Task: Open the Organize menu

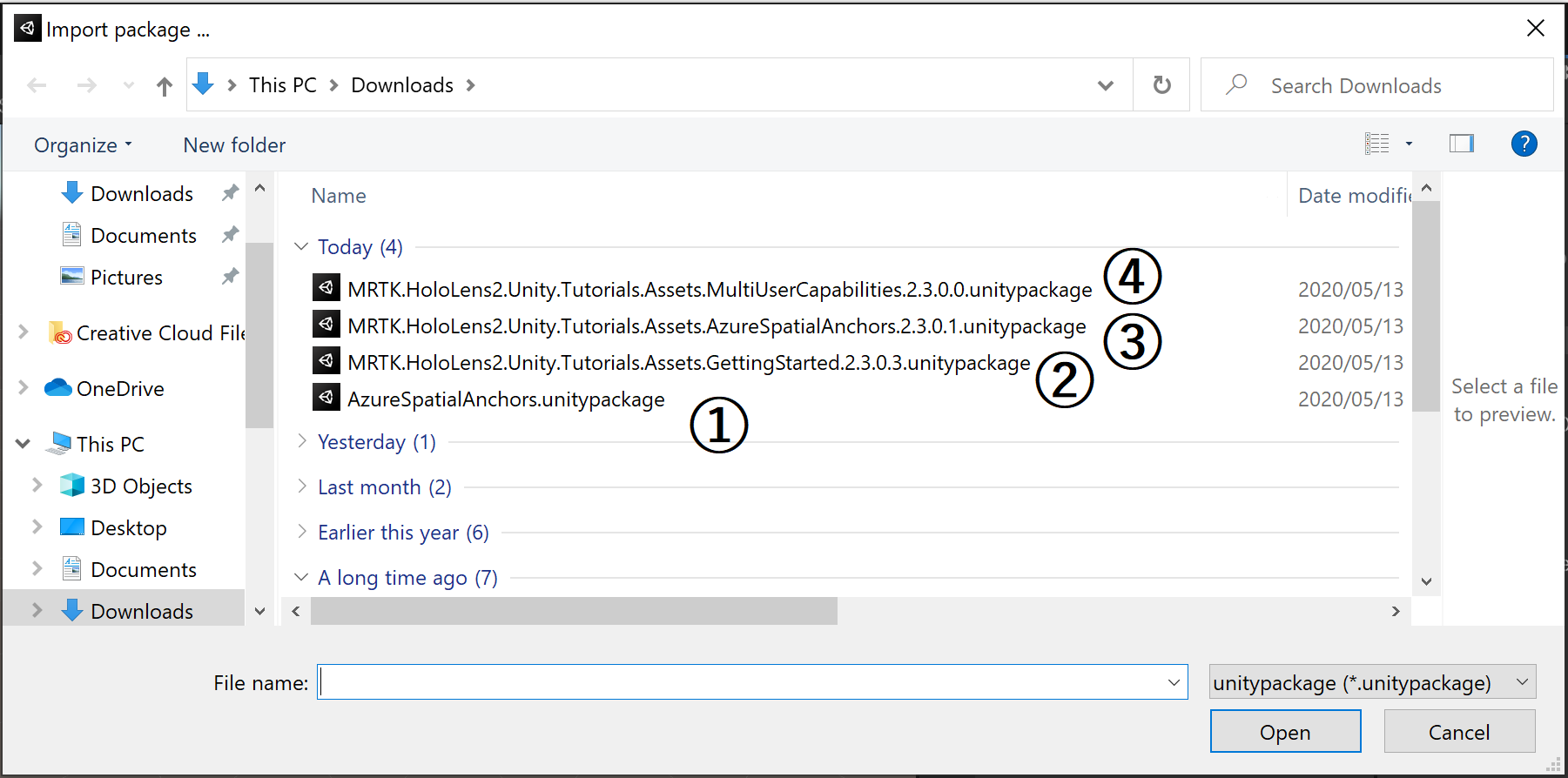Action: coord(83,145)
